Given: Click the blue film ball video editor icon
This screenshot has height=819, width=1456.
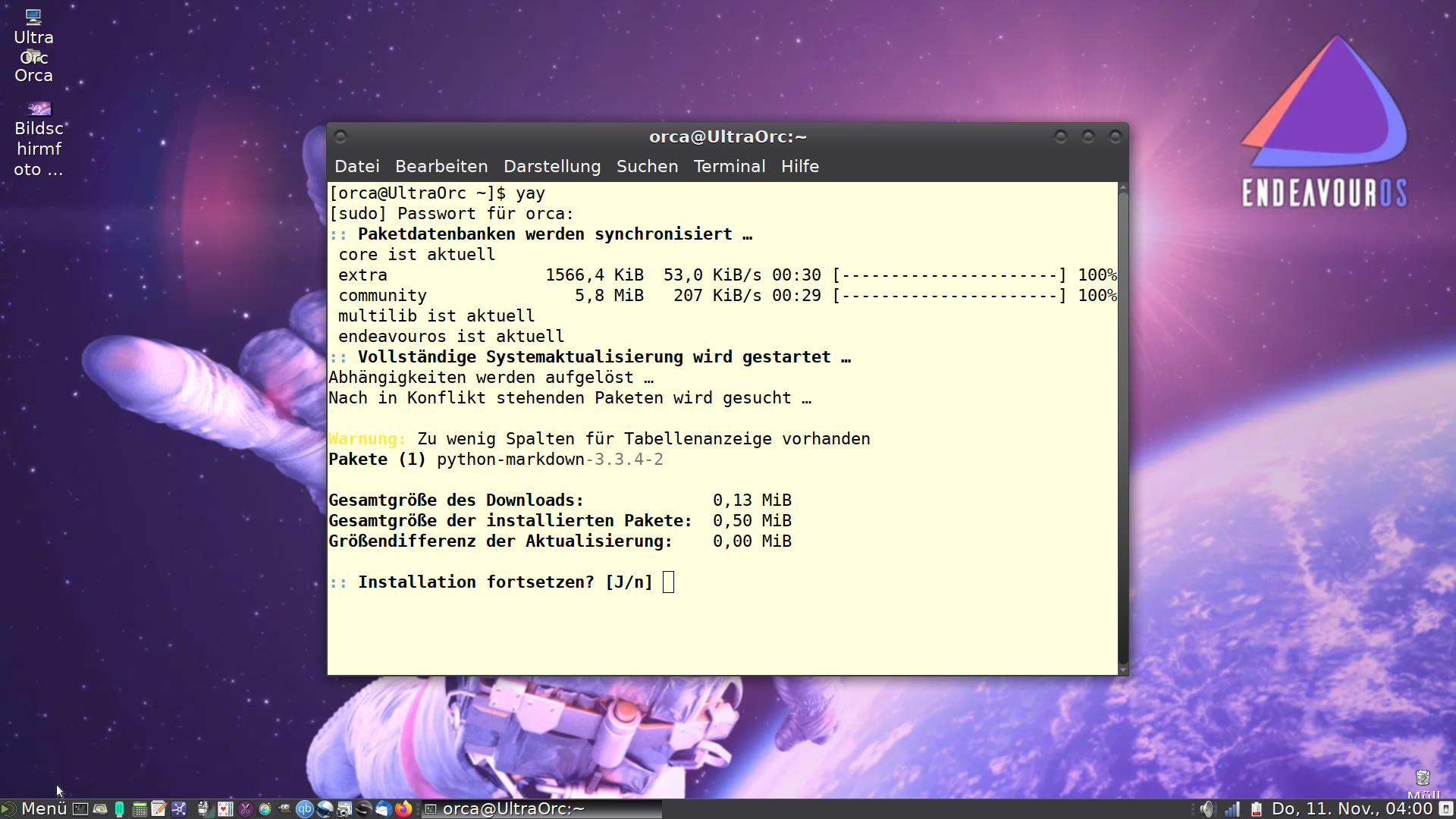Looking at the screenshot, I should point(325,809).
